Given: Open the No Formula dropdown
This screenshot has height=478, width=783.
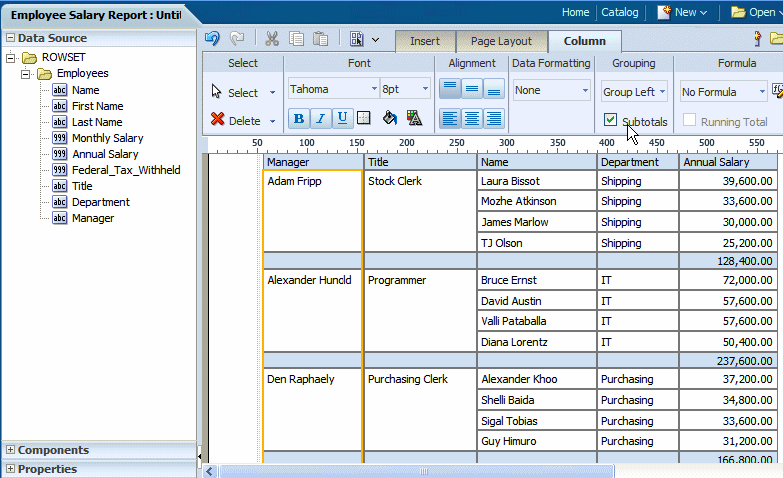Looking at the screenshot, I should (724, 91).
